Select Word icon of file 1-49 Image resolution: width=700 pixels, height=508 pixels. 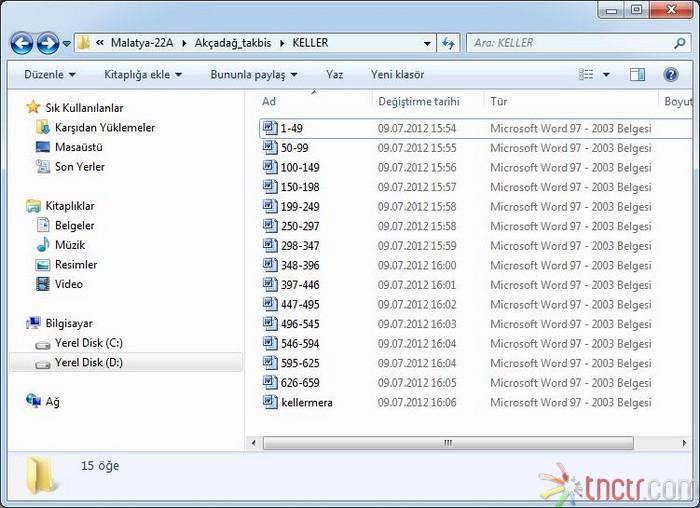click(270, 128)
